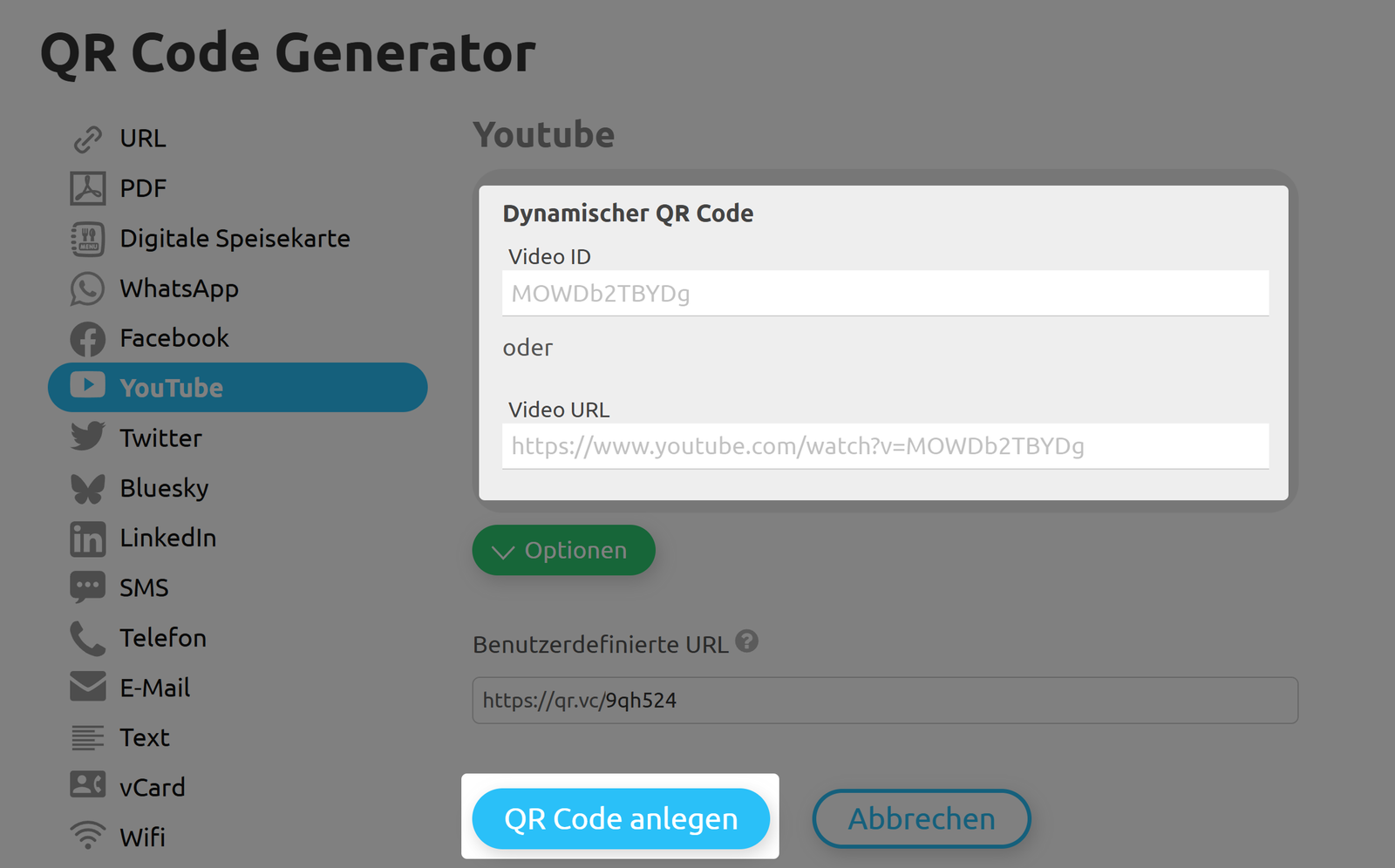The image size is (1395, 868).
Task: Click the Twitter bird icon
Action: click(87, 437)
